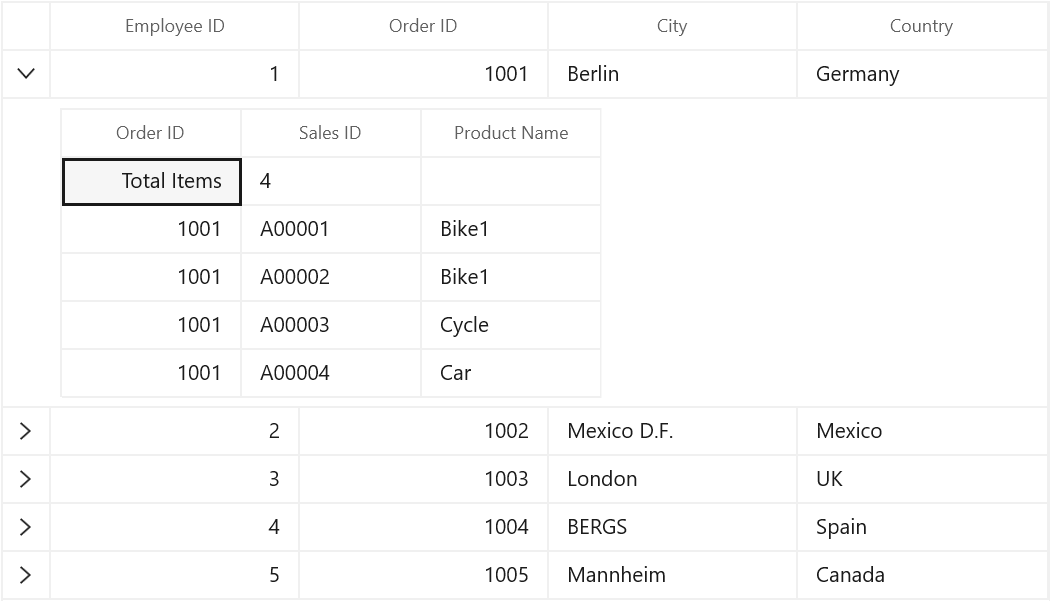Select the A00002 sales ID cell

(331, 277)
